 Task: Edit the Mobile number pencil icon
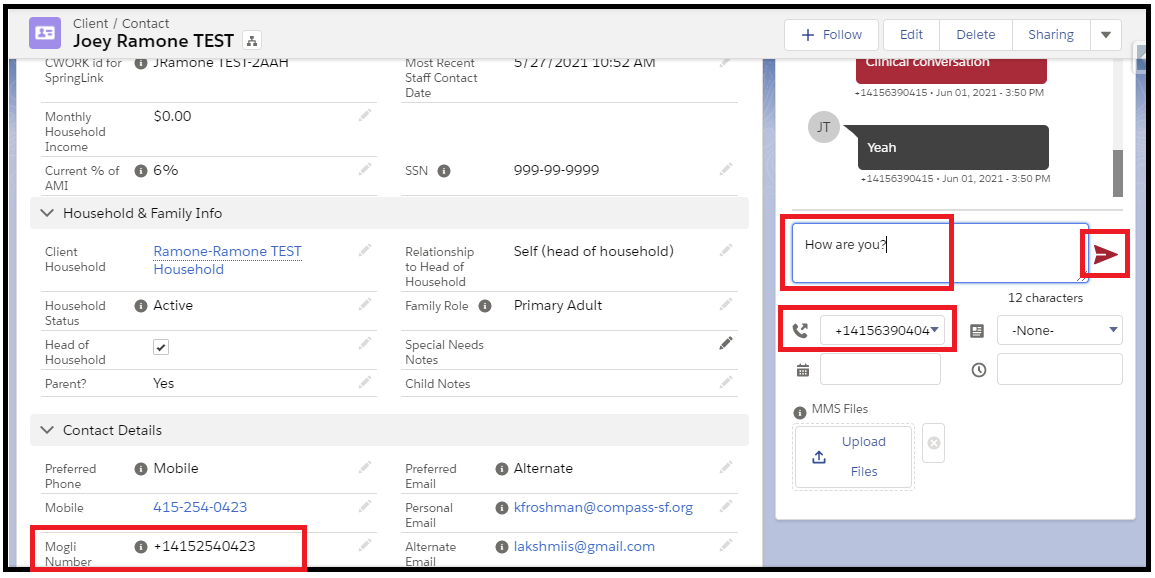[x=365, y=506]
